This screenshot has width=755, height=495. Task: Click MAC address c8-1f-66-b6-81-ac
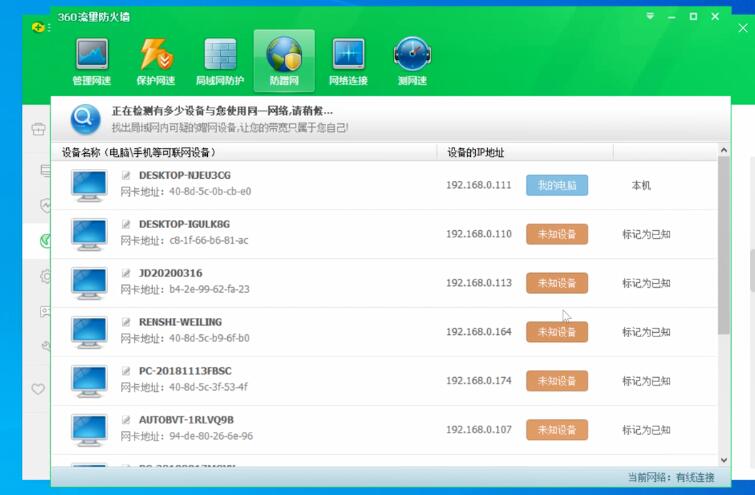pyautogui.click(x=208, y=240)
